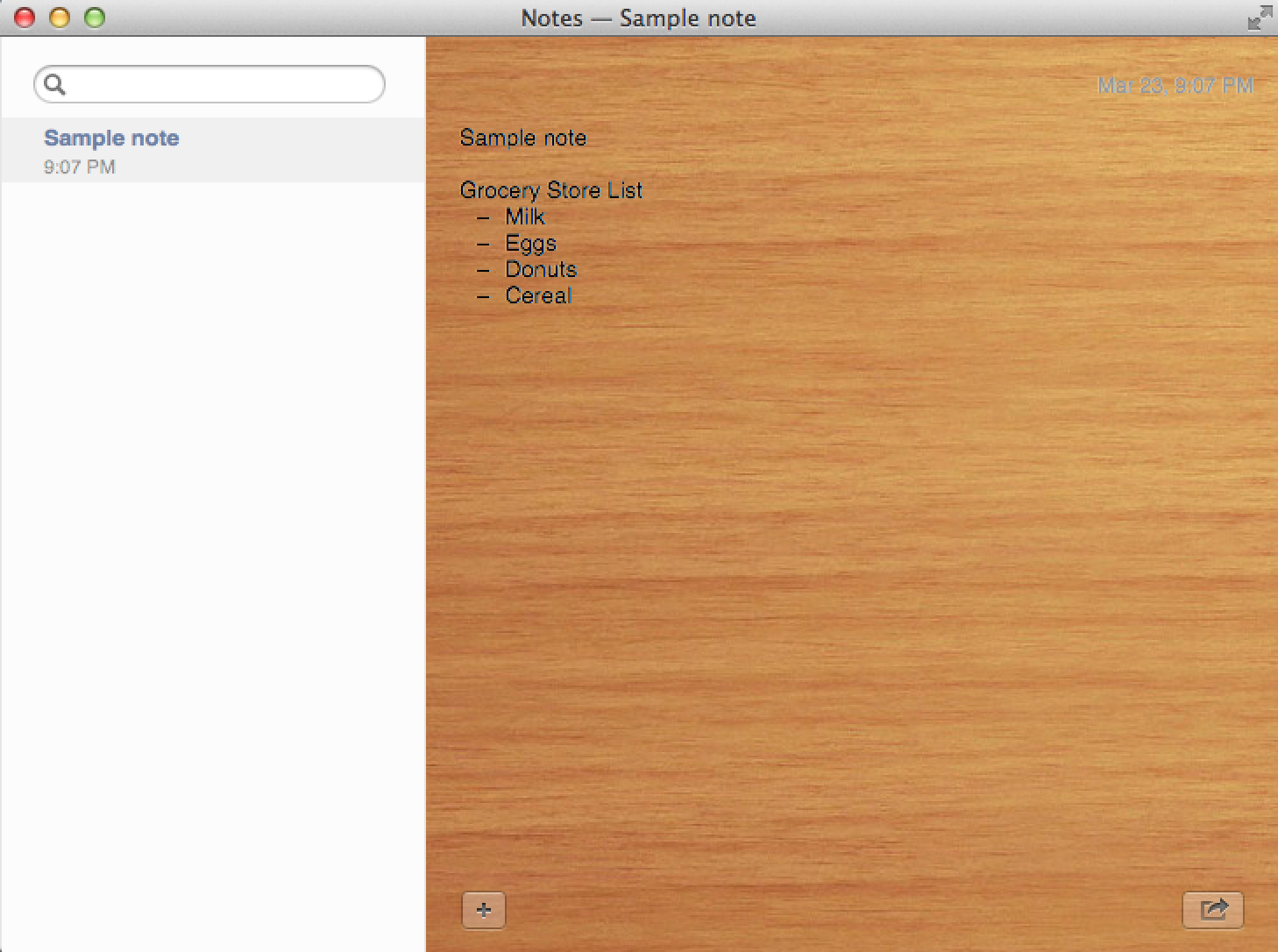Click the Cereal list item
The height and width of the screenshot is (952, 1278).
[538, 295]
